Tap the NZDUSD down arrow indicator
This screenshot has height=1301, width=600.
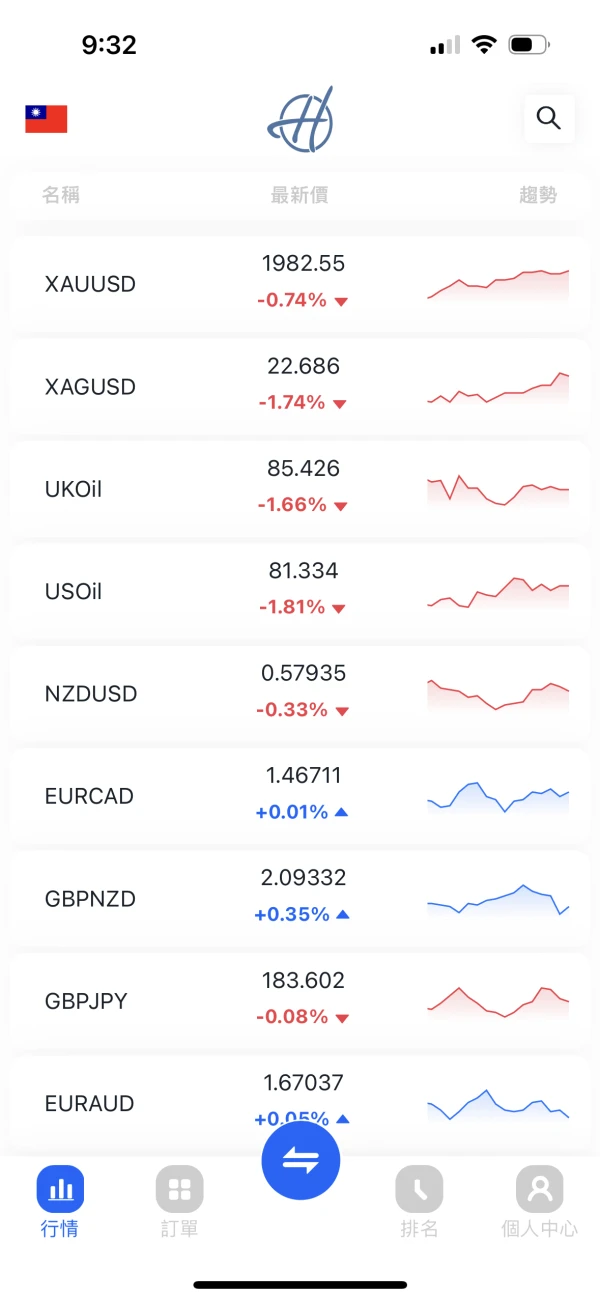point(343,711)
